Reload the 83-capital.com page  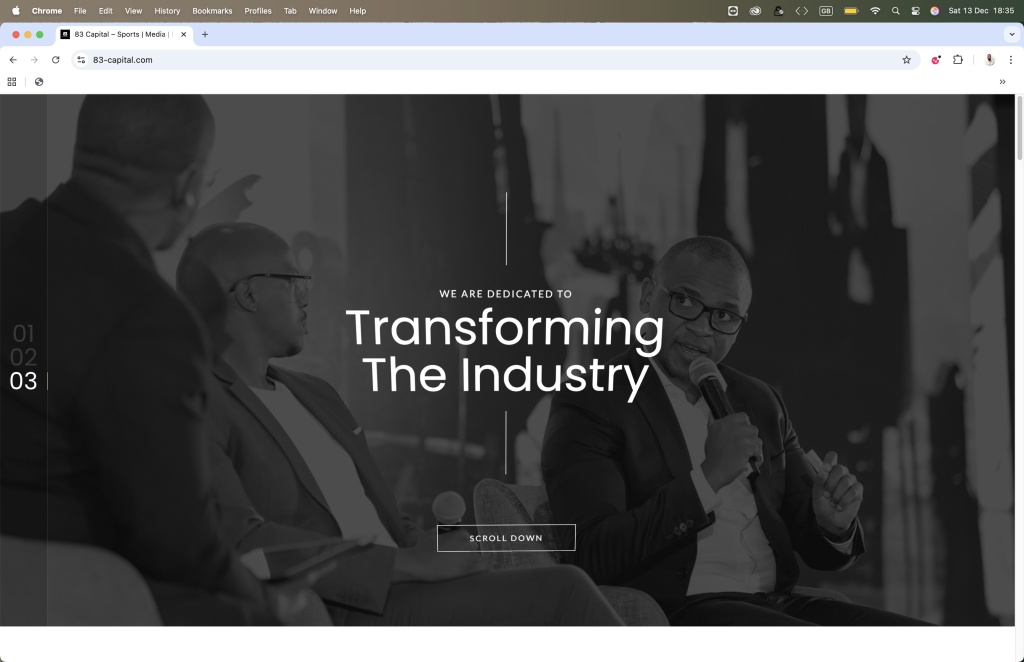coord(55,60)
